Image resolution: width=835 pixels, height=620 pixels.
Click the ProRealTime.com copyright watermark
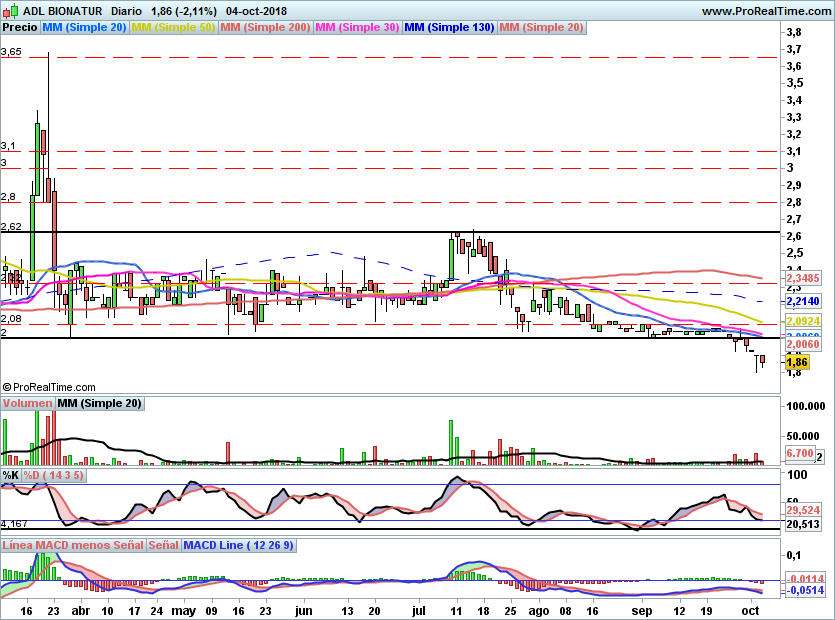click(x=49, y=387)
